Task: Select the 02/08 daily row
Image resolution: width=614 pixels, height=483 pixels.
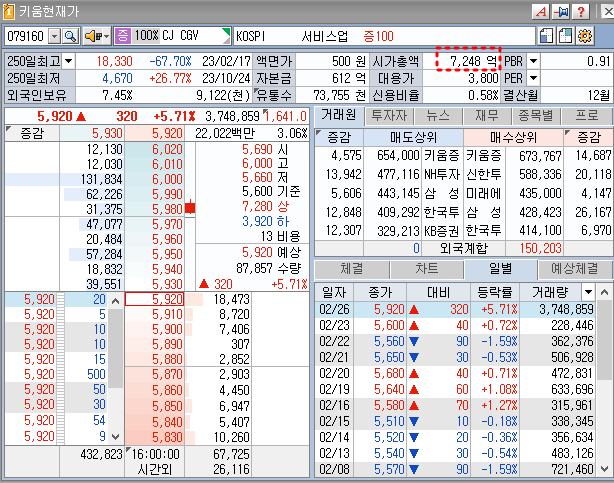Action: [x=455, y=469]
